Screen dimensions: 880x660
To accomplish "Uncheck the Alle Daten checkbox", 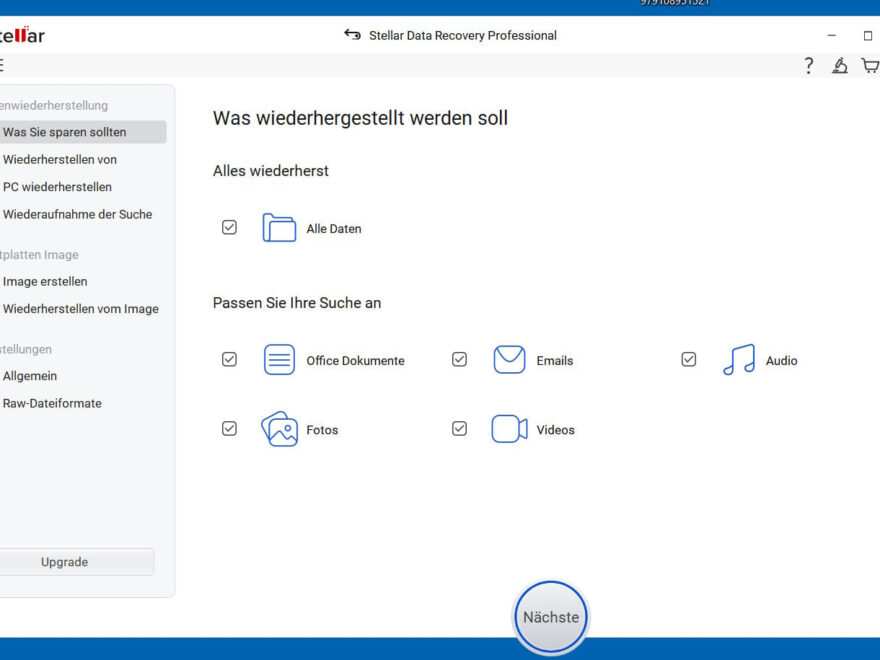I will coord(229,228).
